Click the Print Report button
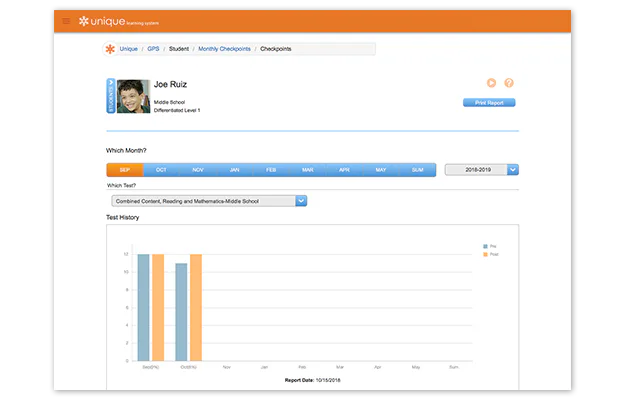Screen dimensions: 625x400 (x=489, y=103)
